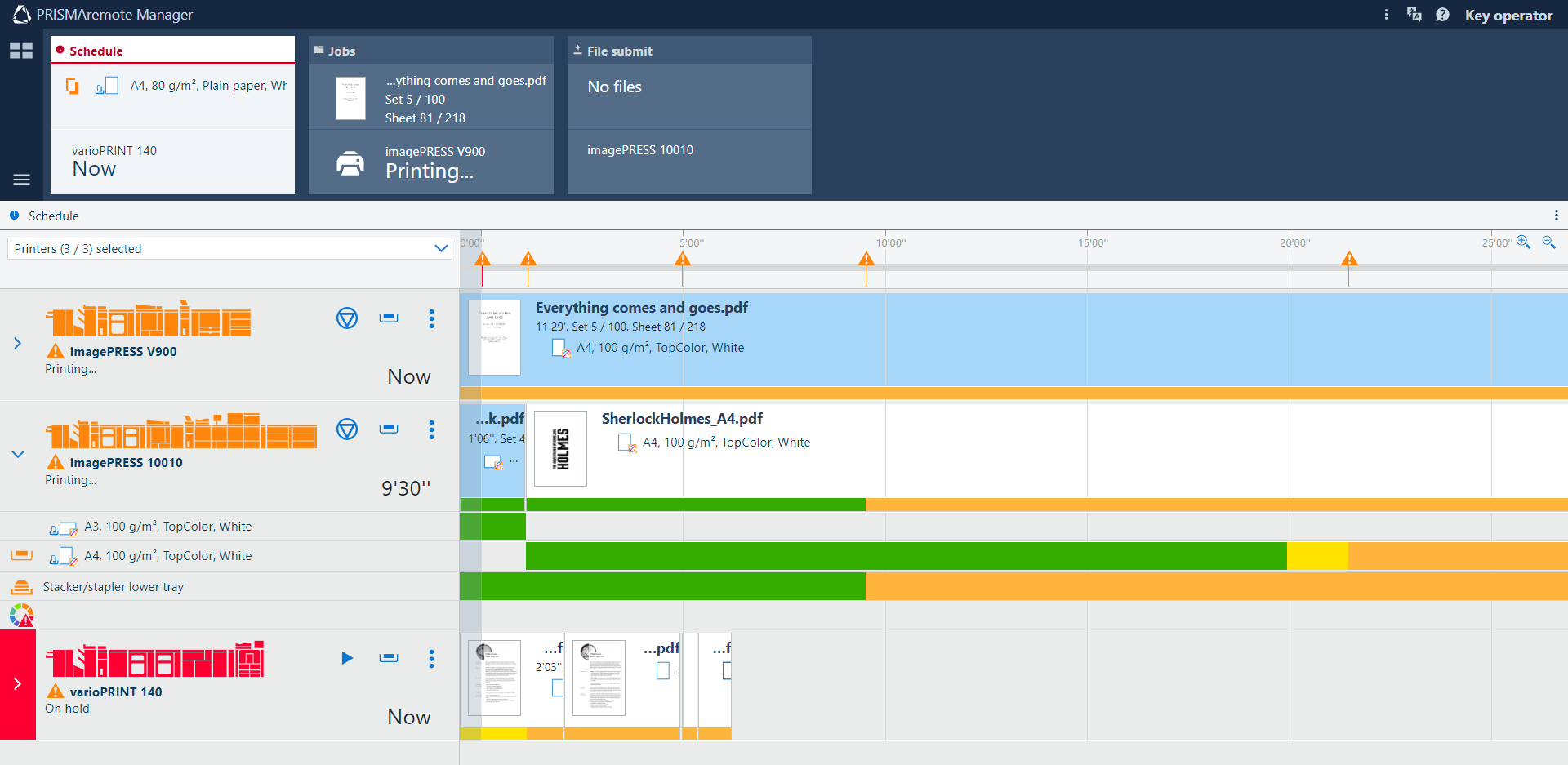
Task: Click orange segment of stacker tray bar
Action: pyautogui.click(x=1217, y=586)
